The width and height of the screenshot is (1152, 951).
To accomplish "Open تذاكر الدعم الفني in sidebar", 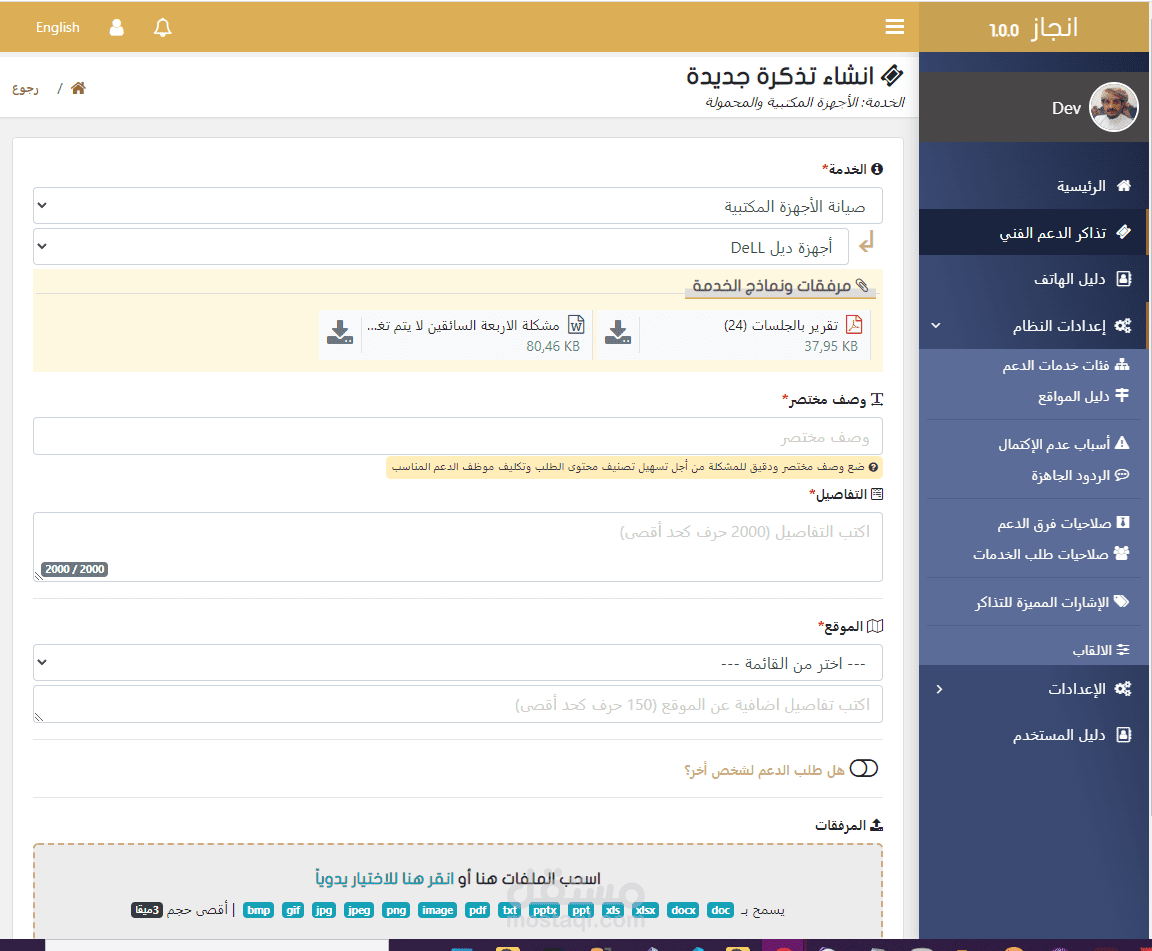I will (x=1052, y=233).
